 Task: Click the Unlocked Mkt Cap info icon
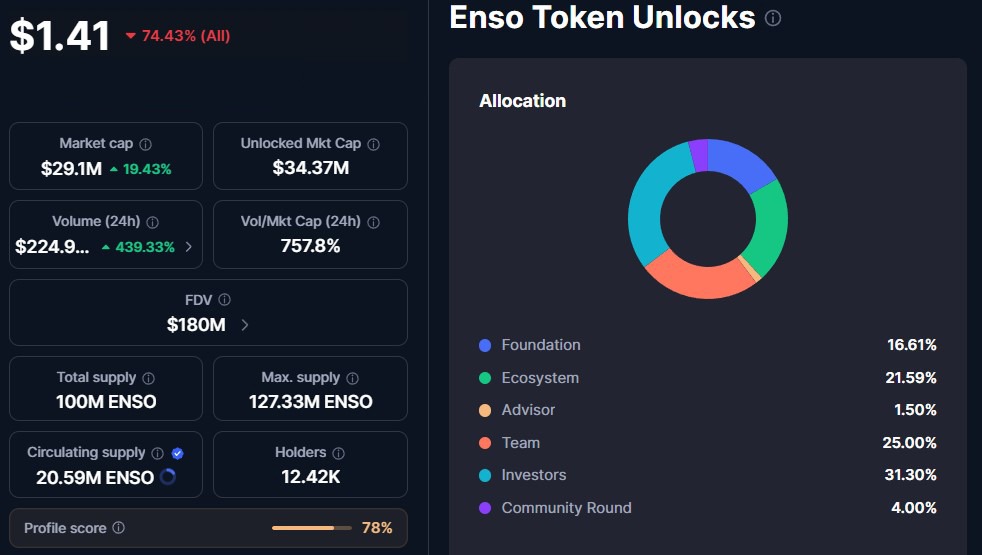point(374,144)
